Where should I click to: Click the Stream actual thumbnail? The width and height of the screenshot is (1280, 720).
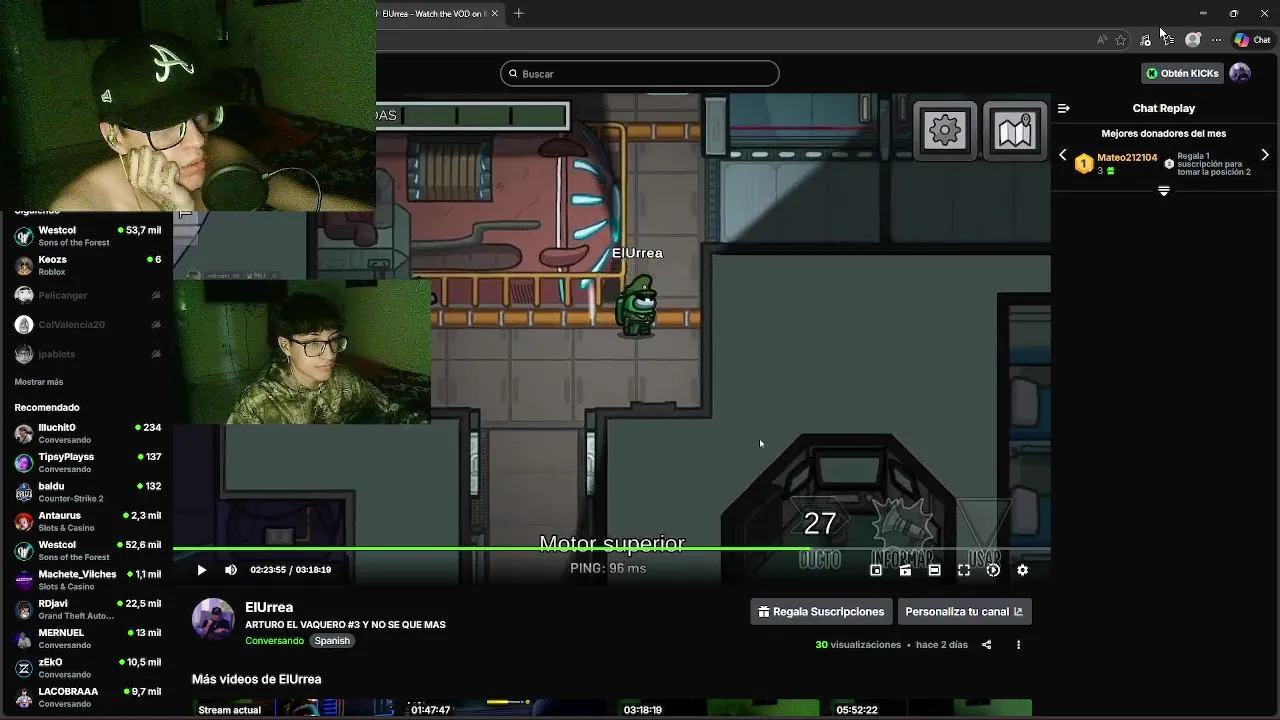coord(292,709)
